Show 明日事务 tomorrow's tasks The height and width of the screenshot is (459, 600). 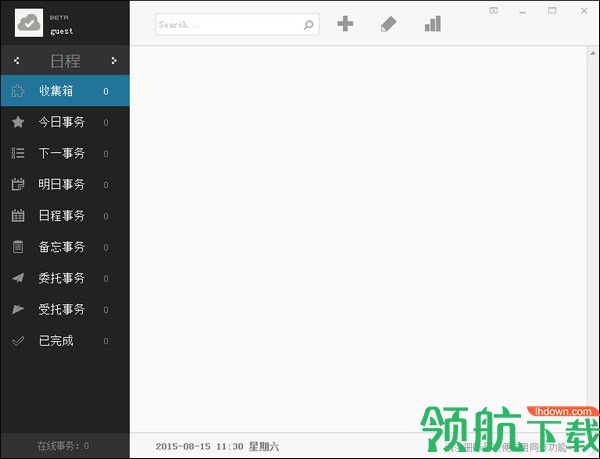point(65,184)
